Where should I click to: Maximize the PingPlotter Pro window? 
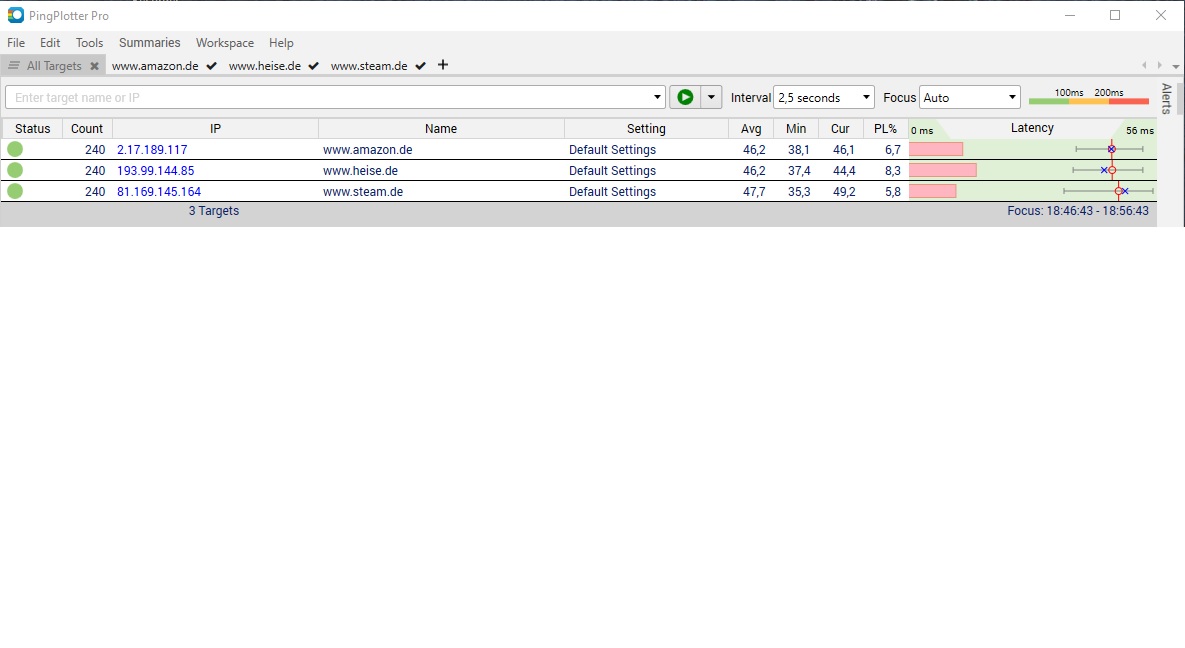click(x=1115, y=15)
